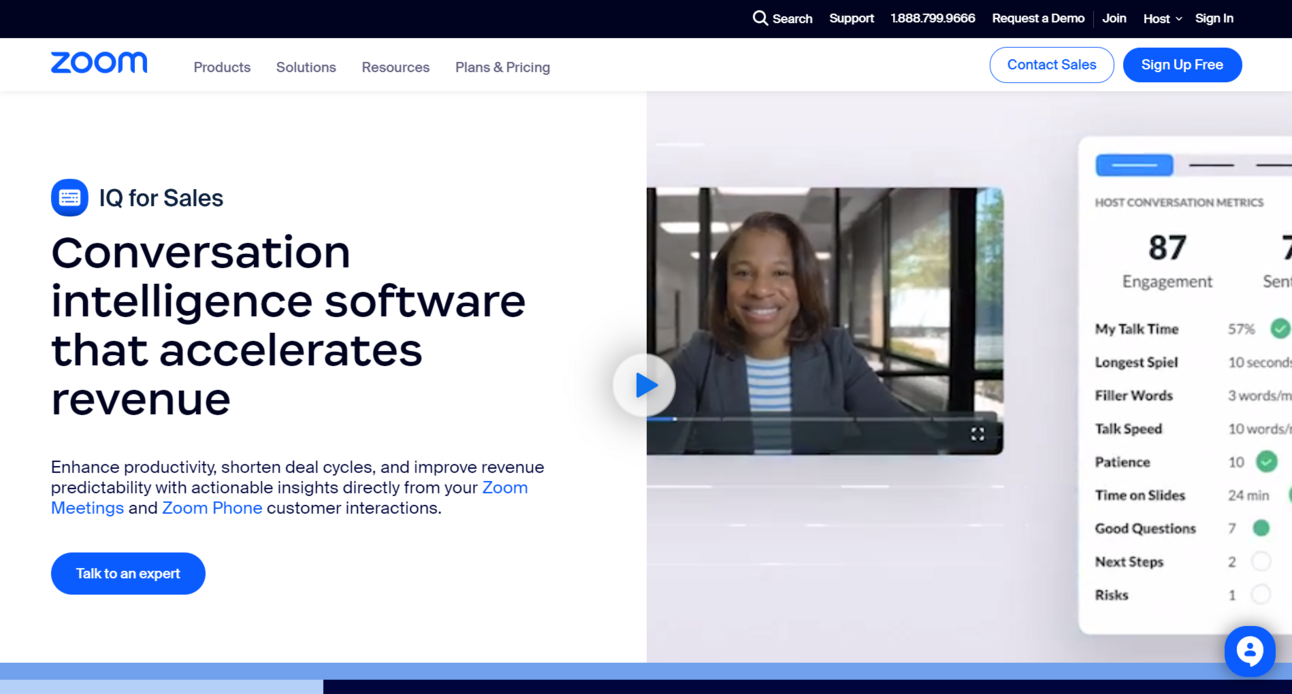Play the video with the big play button

pos(643,385)
